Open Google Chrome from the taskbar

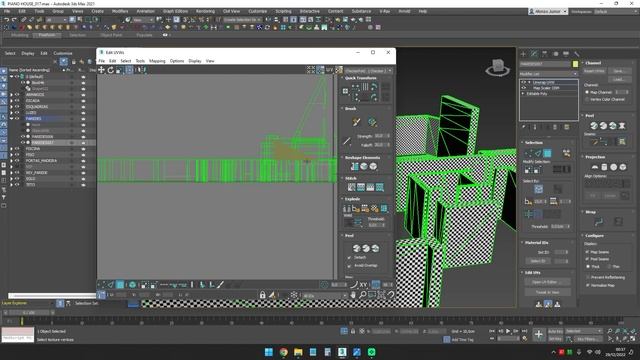tap(283, 352)
